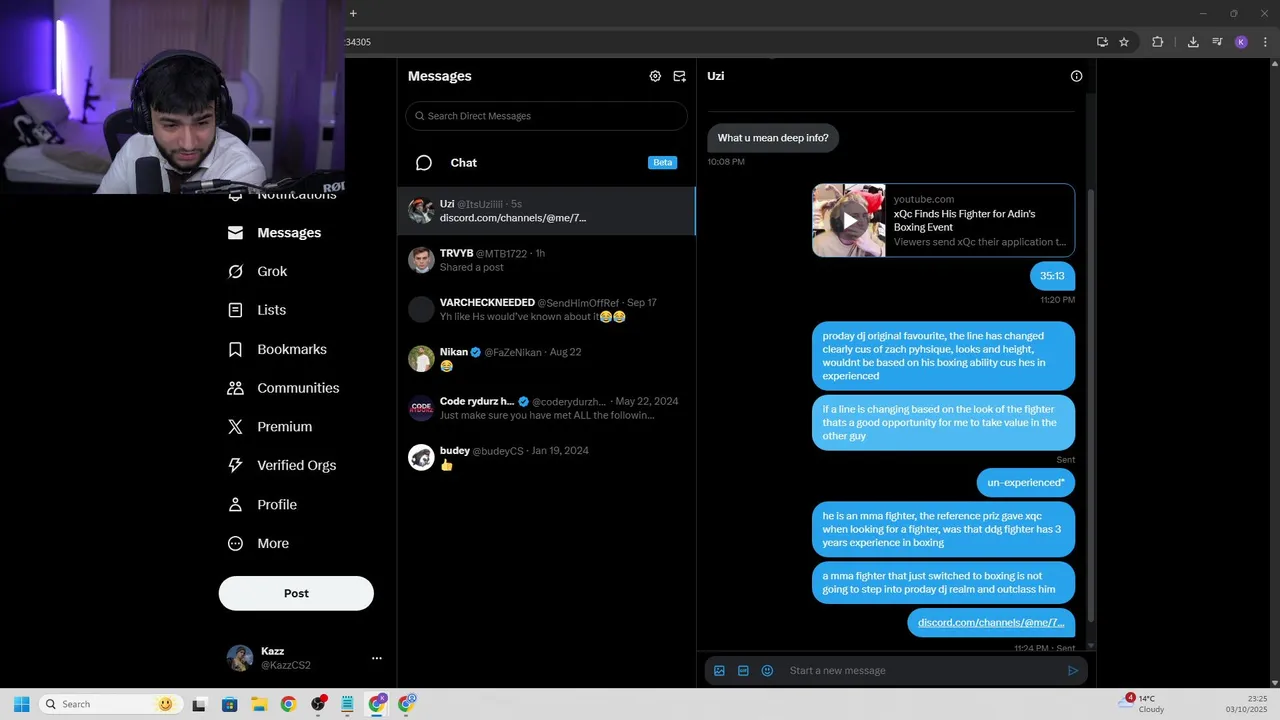Open File Explorer from taskbar
Screen dimensions: 1280x720
pos(259,704)
